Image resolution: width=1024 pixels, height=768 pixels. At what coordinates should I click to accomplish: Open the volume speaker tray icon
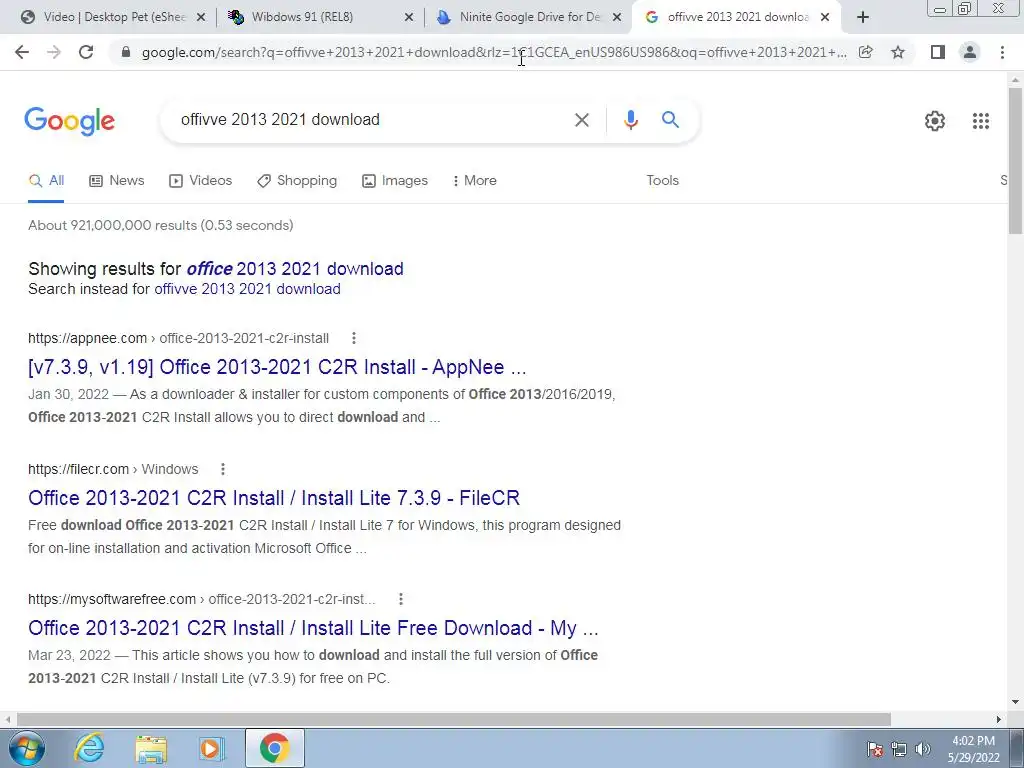(922, 749)
